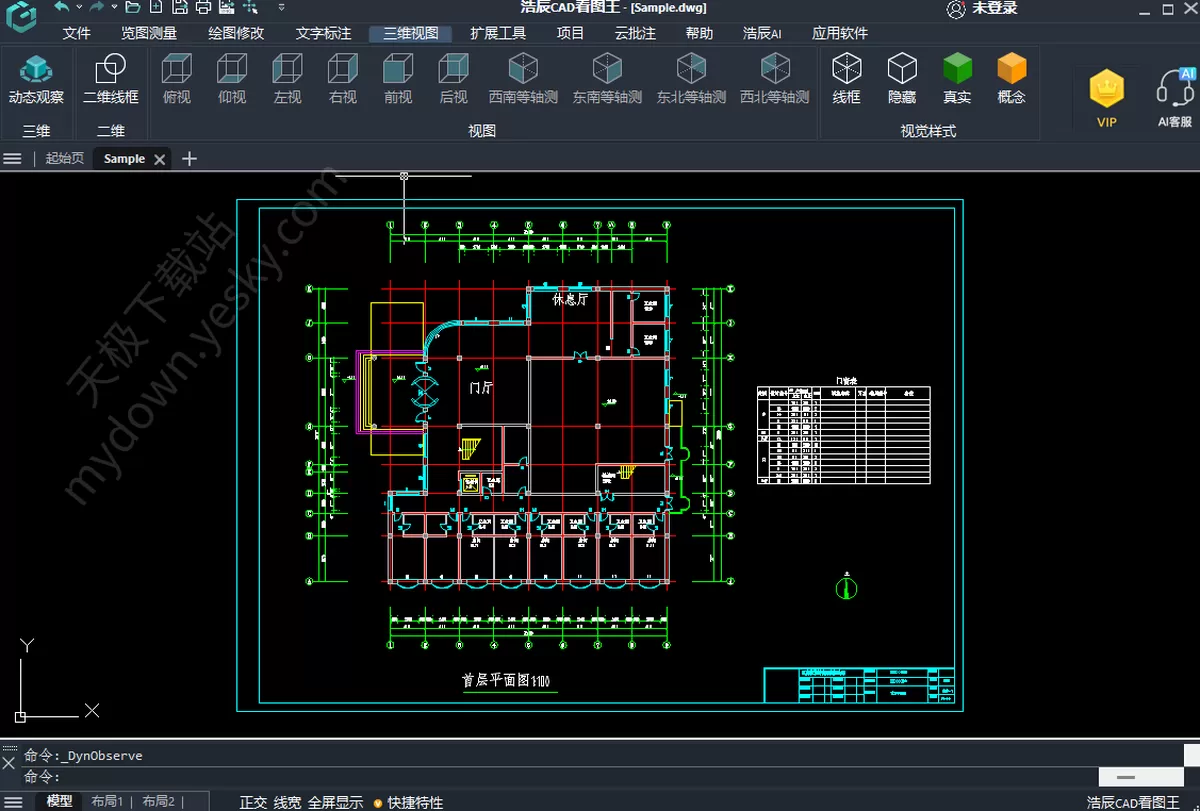Choose 东北等轴测 isometric view
Screen dimensions: 1200x811
pyautogui.click(x=691, y=80)
